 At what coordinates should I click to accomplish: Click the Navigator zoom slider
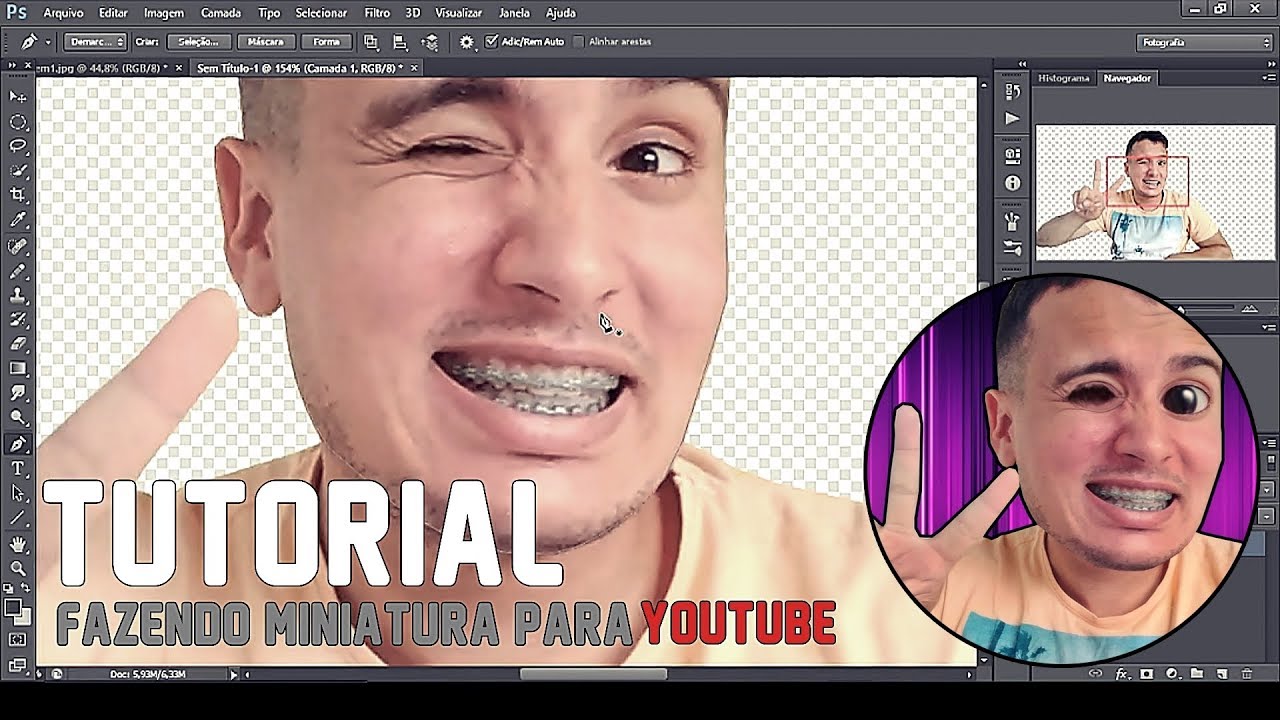pyautogui.click(x=1180, y=310)
